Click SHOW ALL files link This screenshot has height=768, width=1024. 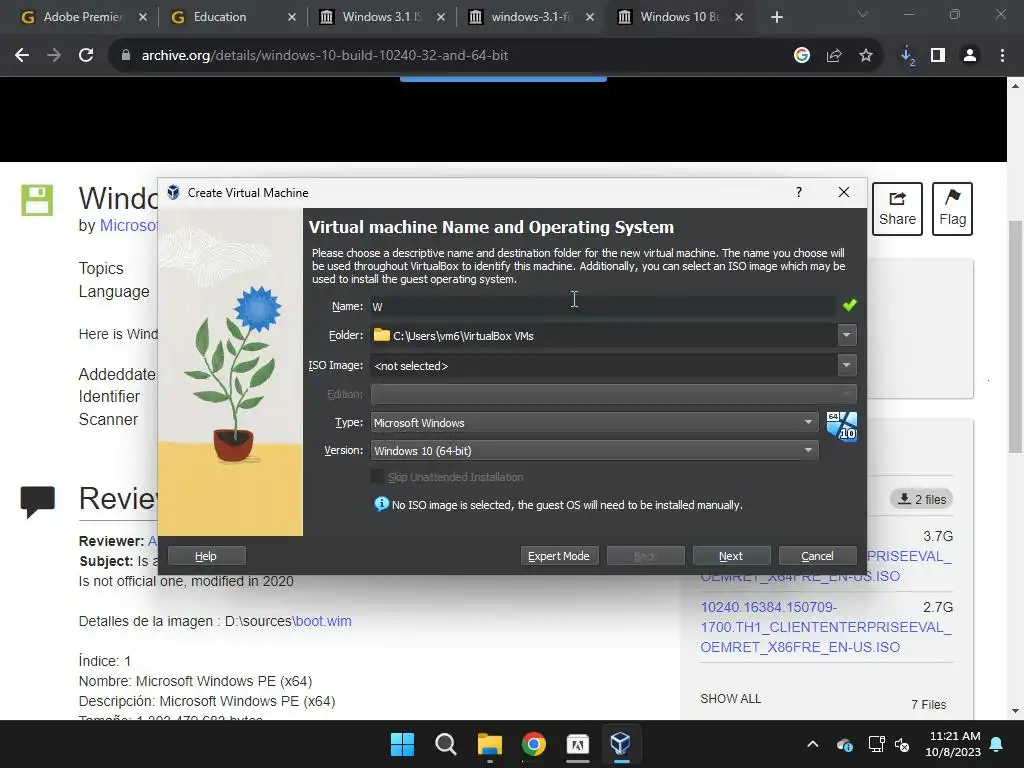(x=731, y=699)
